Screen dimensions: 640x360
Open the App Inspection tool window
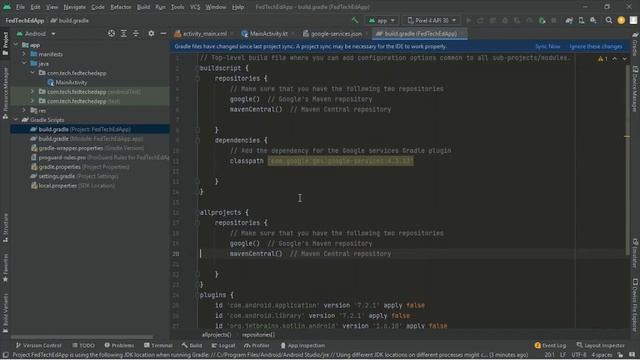click(302, 345)
